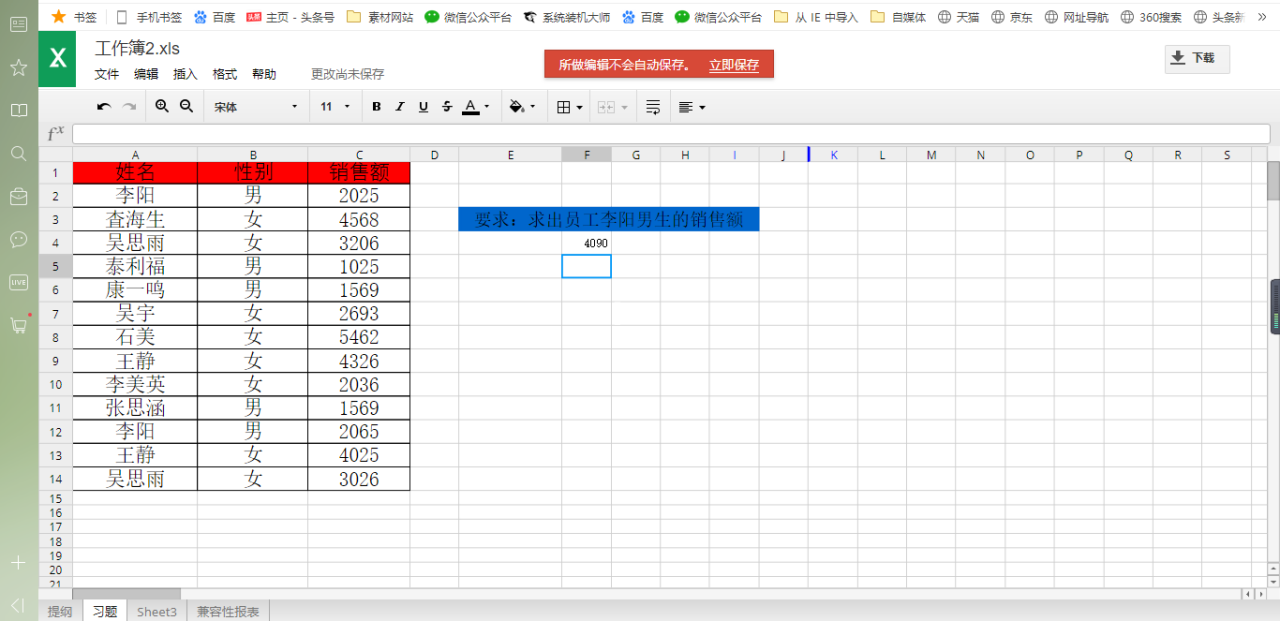
Task: Click the vertical scrollbar thumb
Action: pyautogui.click(x=1273, y=180)
